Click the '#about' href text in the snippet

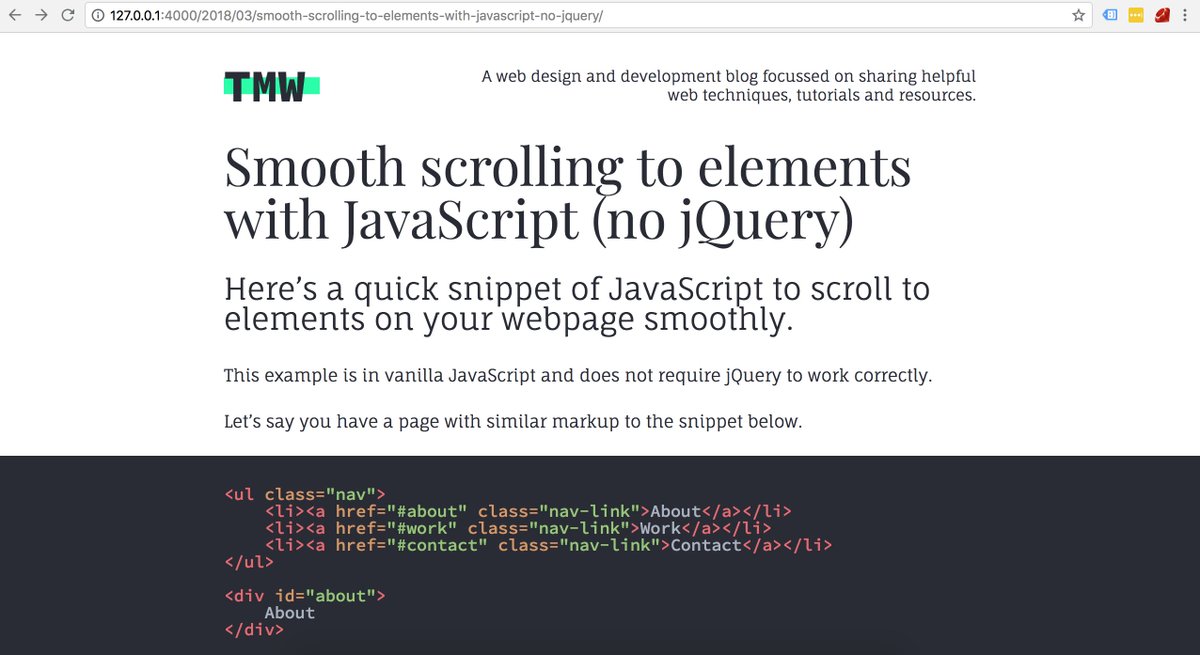(x=430, y=511)
